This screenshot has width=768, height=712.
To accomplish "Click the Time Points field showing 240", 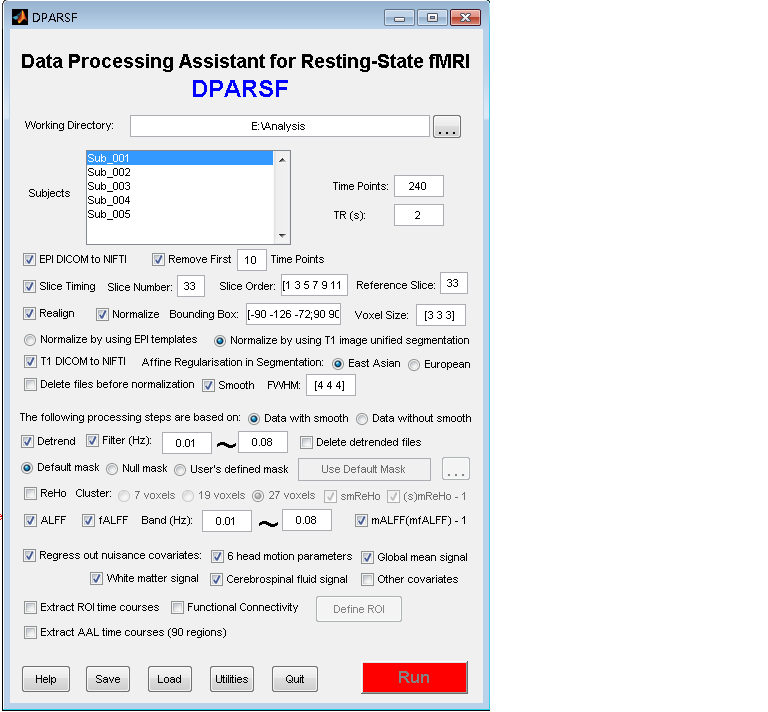I will click(x=419, y=186).
